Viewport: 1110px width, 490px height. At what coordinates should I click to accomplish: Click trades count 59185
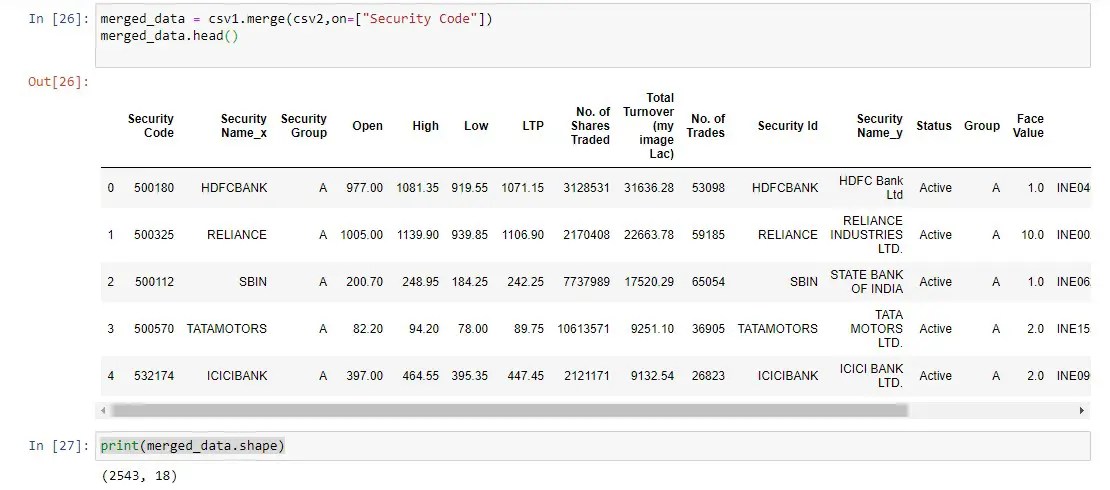tap(709, 234)
